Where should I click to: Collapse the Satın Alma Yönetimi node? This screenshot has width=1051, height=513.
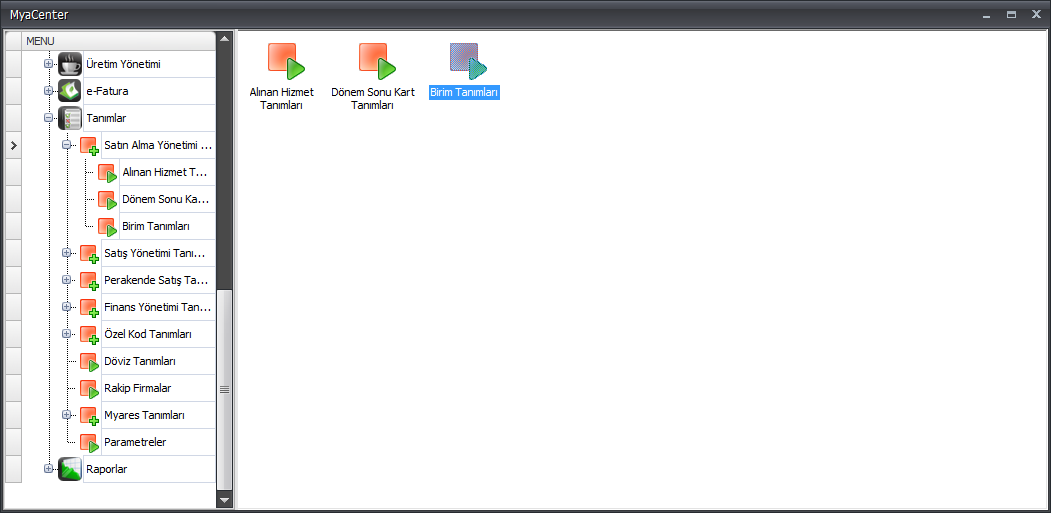[x=66, y=145]
